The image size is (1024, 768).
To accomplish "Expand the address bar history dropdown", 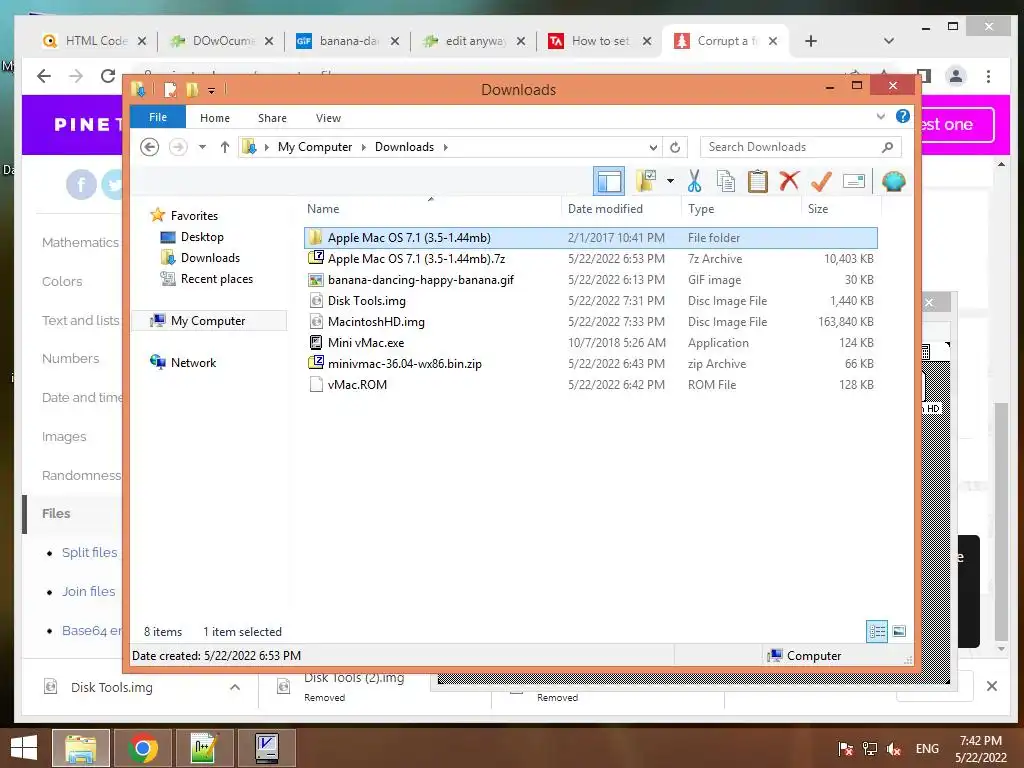I will [x=653, y=147].
